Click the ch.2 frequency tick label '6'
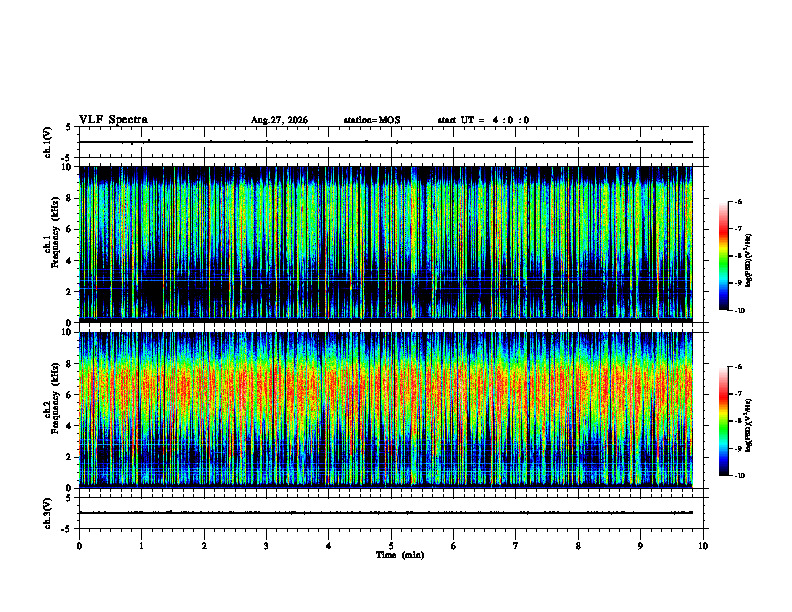 70,395
